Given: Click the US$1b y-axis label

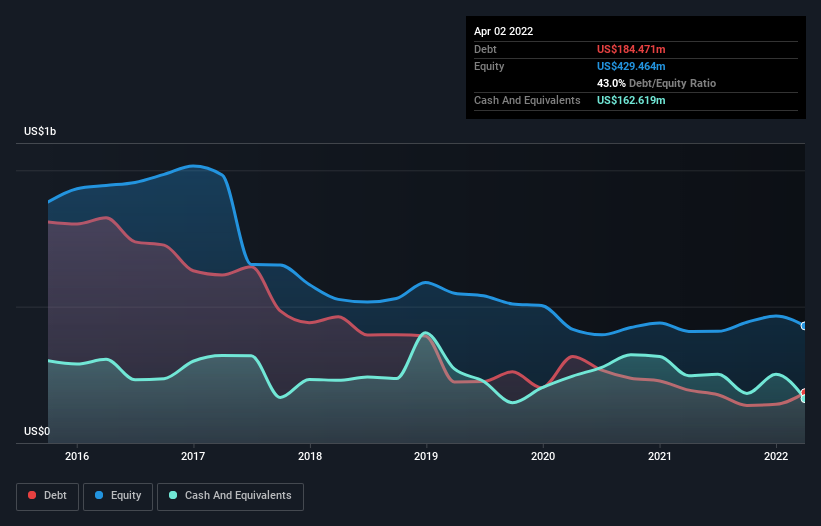Looking at the screenshot, I should 40,131.
